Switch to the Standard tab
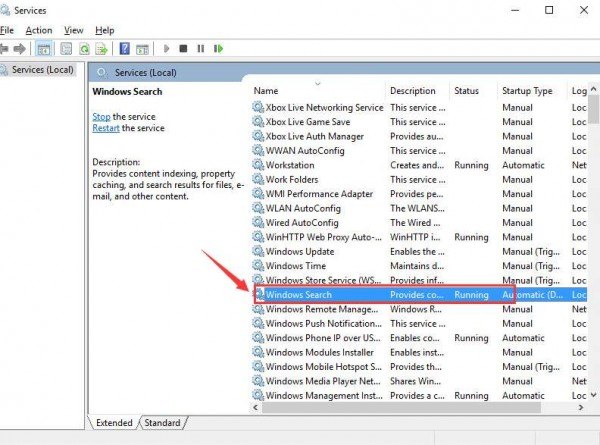The width and height of the screenshot is (600, 445). coord(162,423)
